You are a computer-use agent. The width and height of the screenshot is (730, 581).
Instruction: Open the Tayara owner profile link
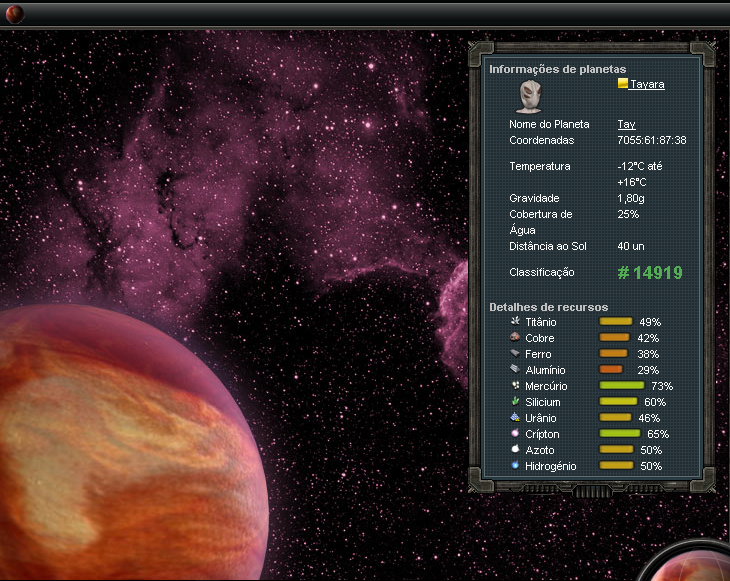[x=647, y=85]
